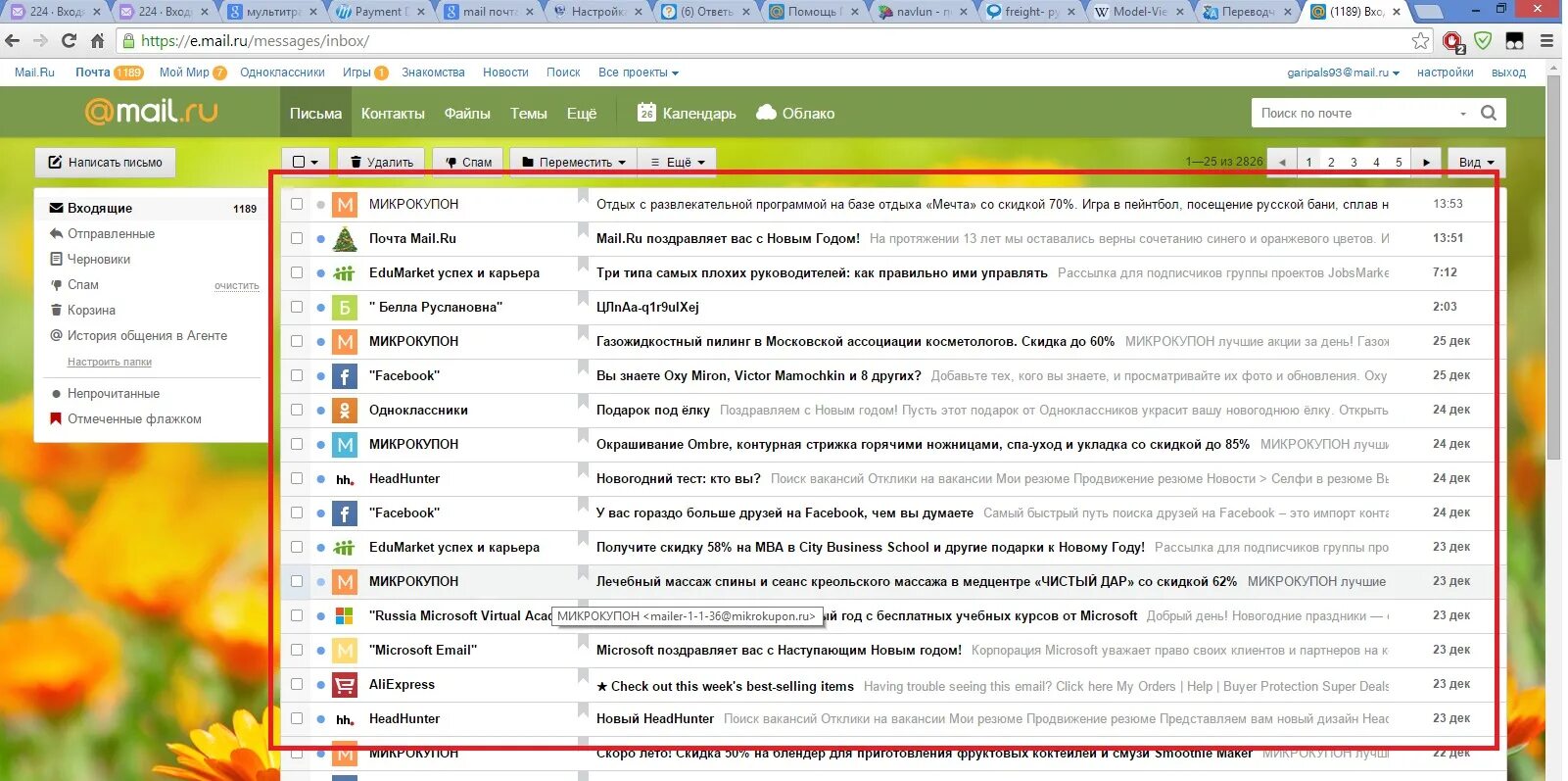Click the browser home icon
1568x781 pixels.
[97, 41]
